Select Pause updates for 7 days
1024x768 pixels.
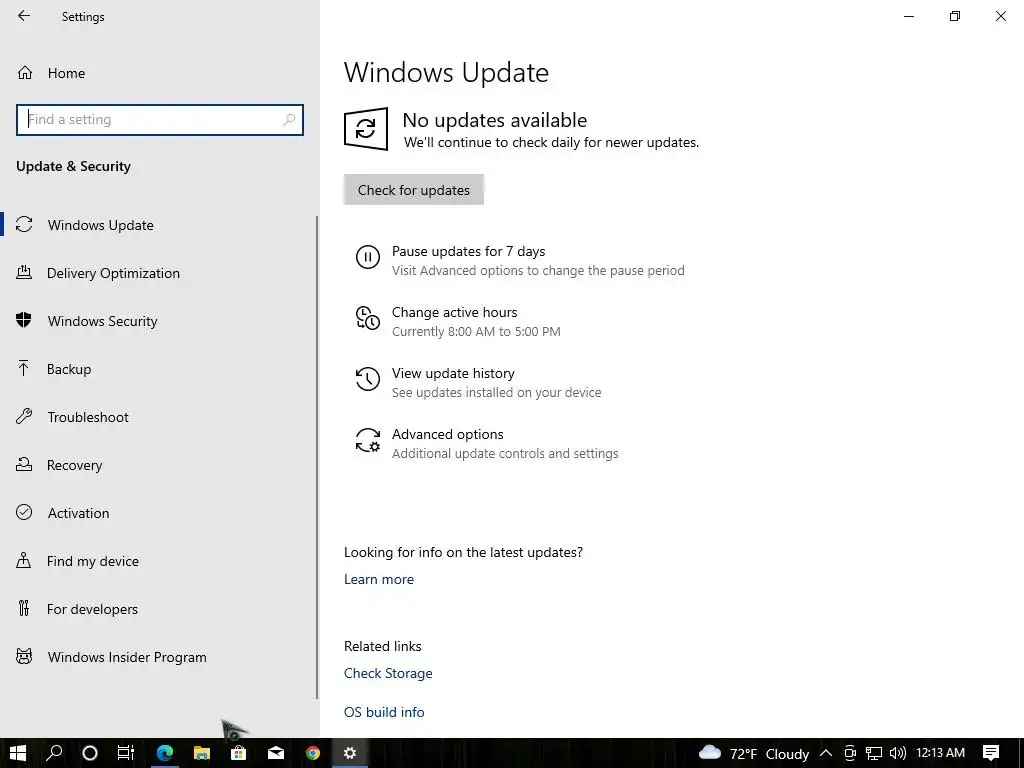pyautogui.click(x=520, y=260)
